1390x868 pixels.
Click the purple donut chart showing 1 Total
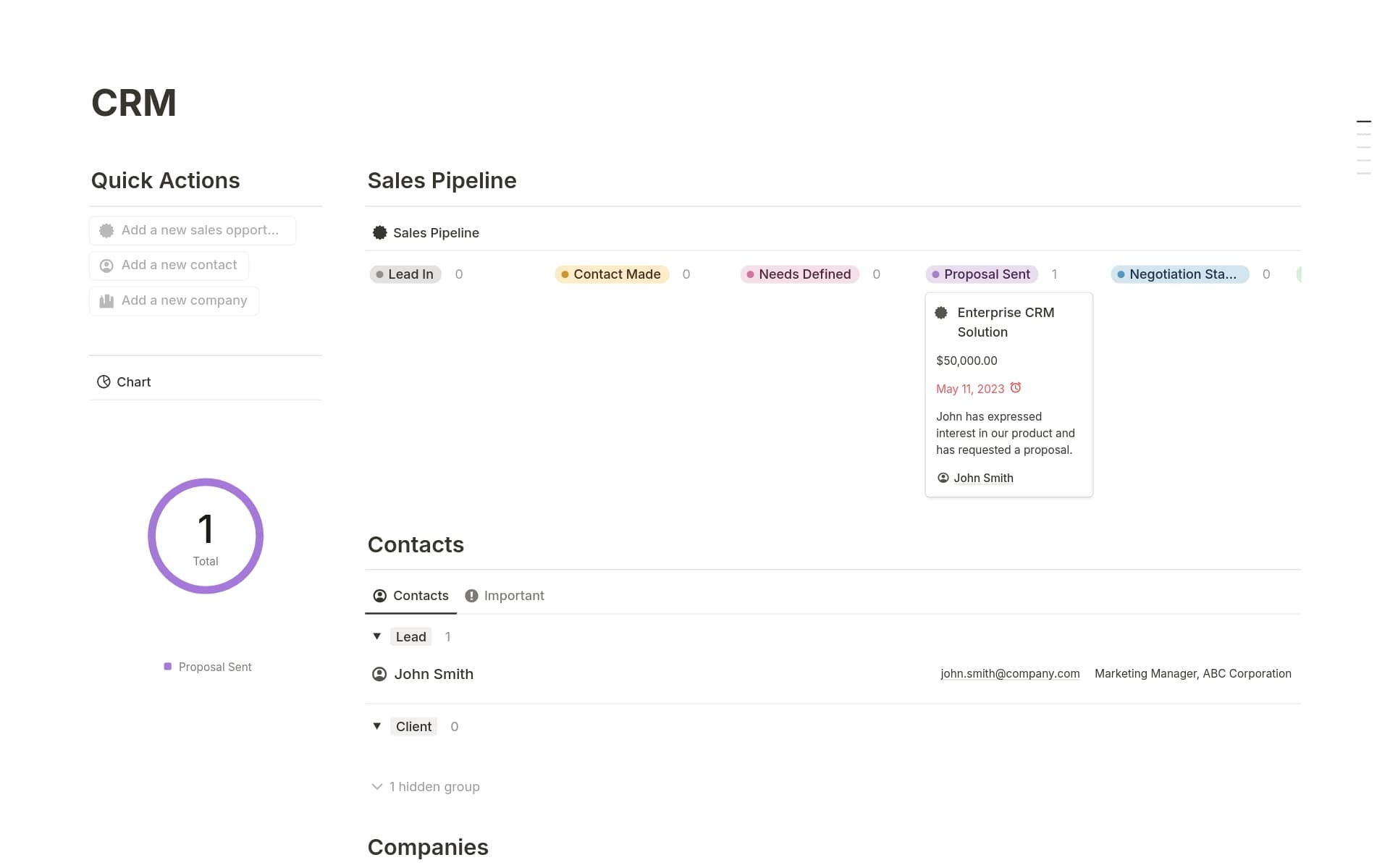pyautogui.click(x=206, y=536)
